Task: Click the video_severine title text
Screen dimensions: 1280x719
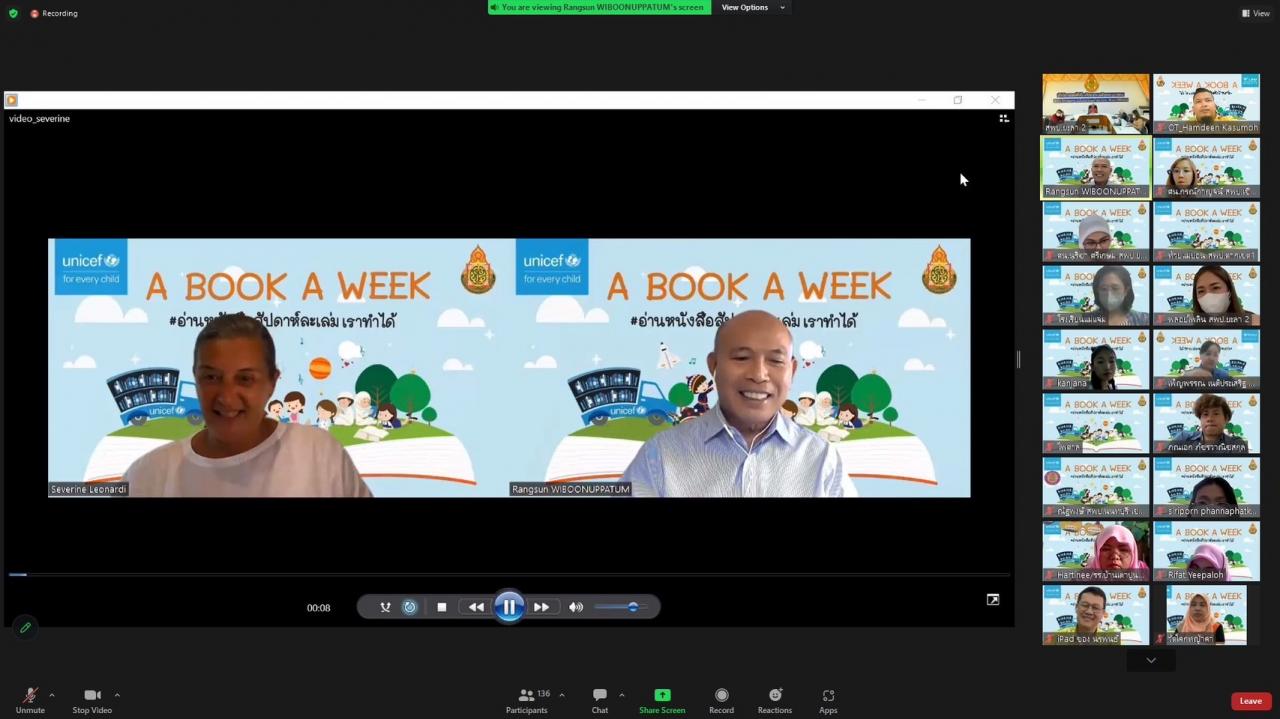Action: coord(39,118)
